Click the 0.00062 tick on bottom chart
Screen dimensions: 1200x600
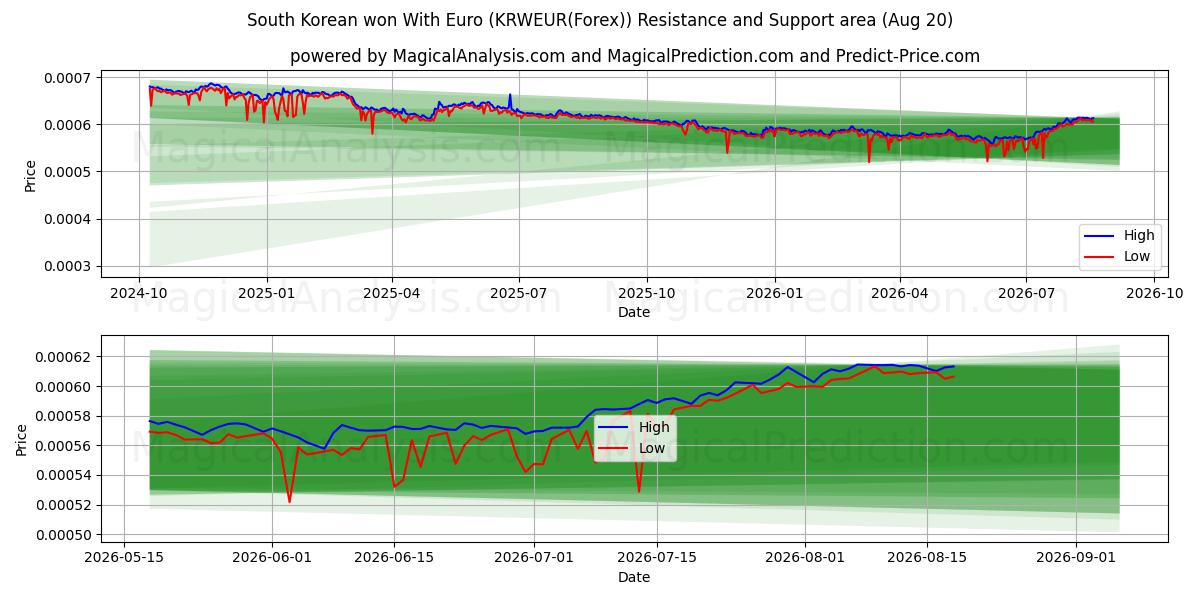[64, 357]
